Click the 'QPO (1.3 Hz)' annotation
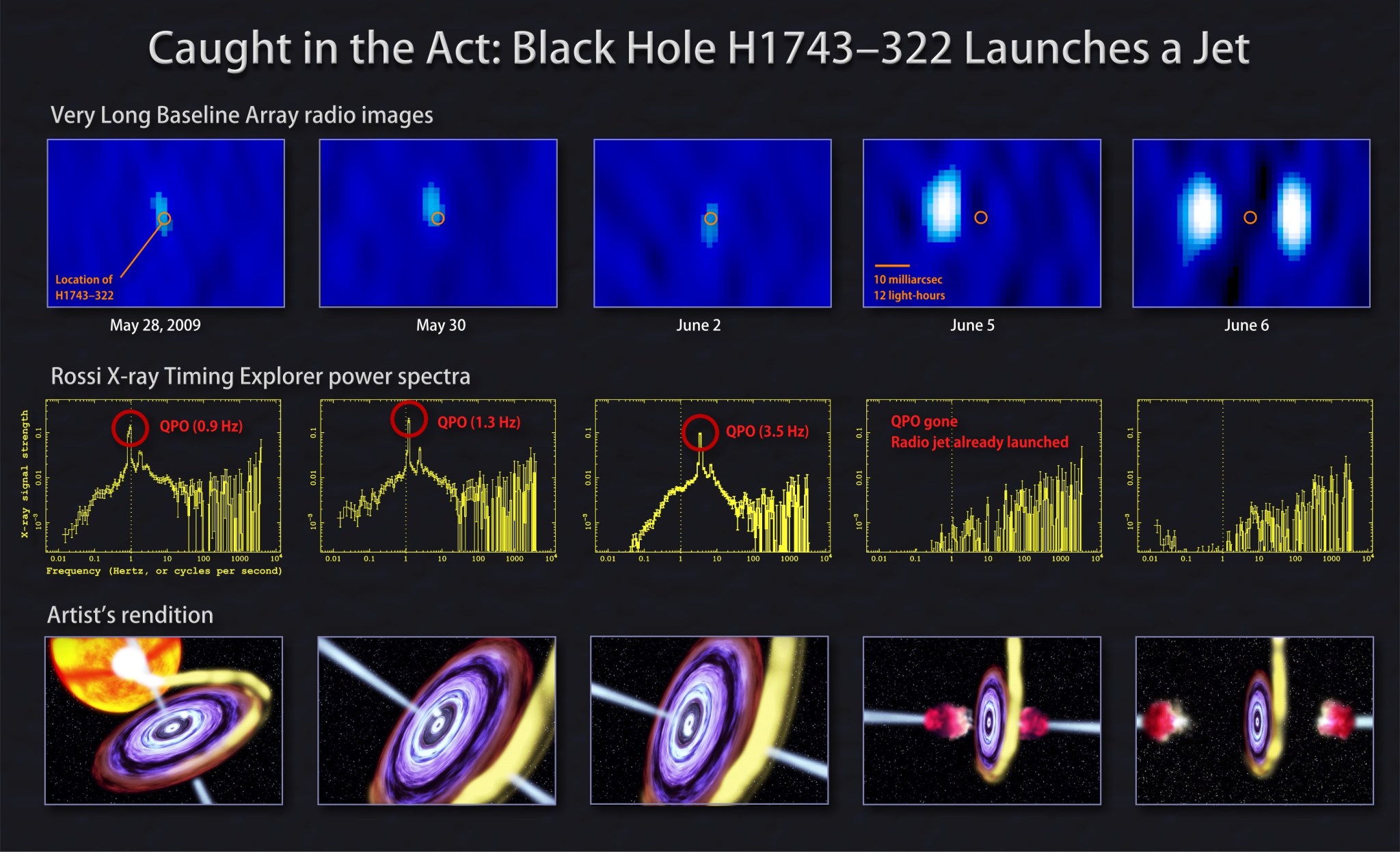 (x=479, y=423)
